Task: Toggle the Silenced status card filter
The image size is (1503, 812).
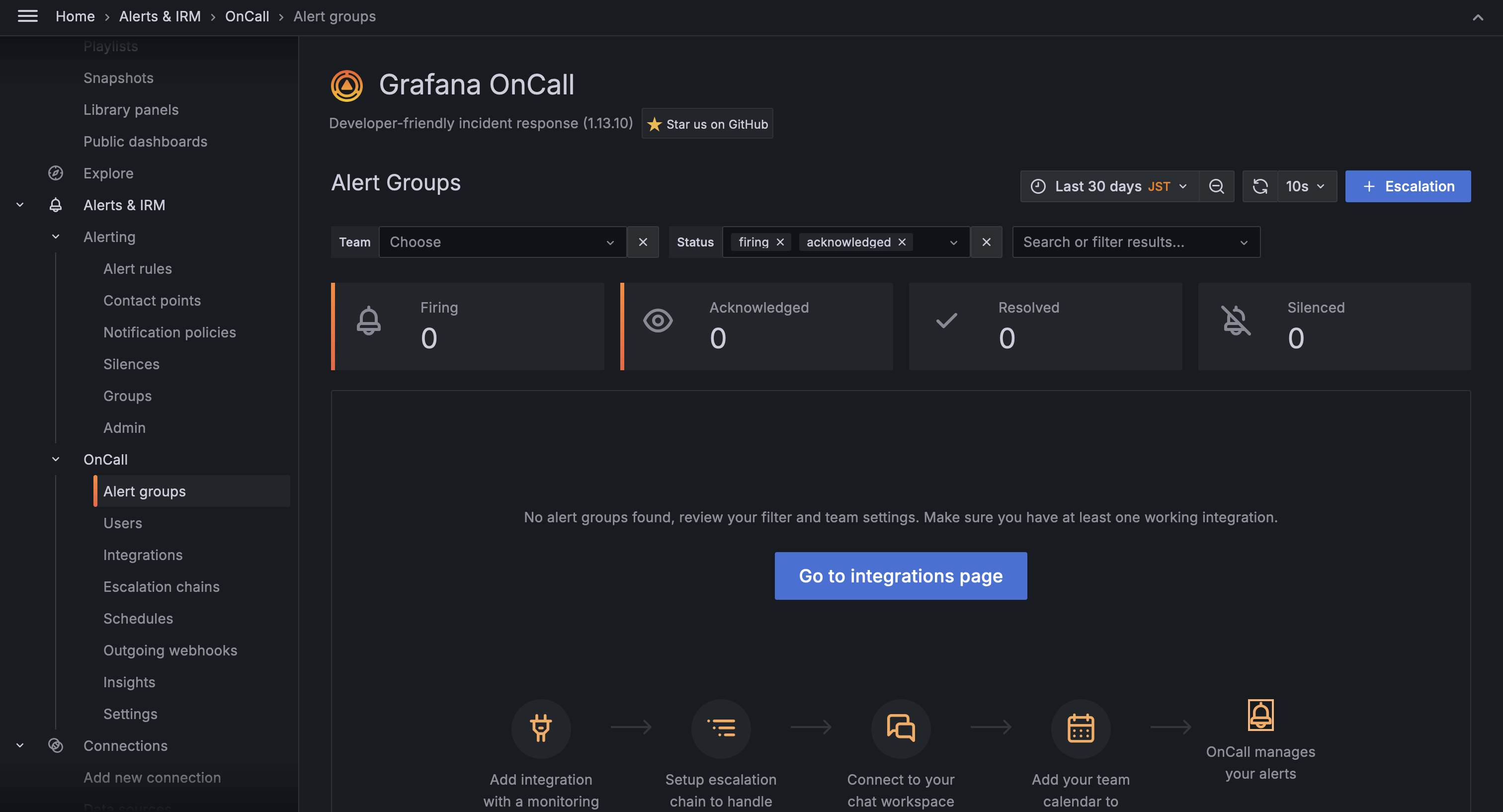Action: point(1334,326)
